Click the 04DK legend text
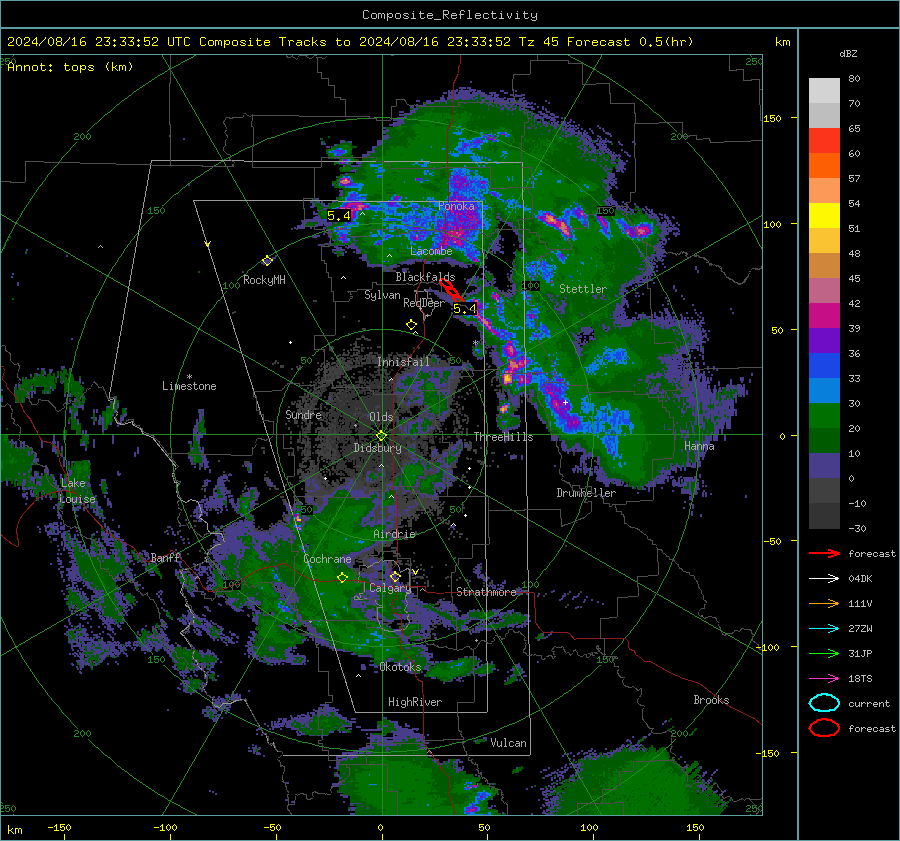This screenshot has width=900, height=841. coord(860,579)
